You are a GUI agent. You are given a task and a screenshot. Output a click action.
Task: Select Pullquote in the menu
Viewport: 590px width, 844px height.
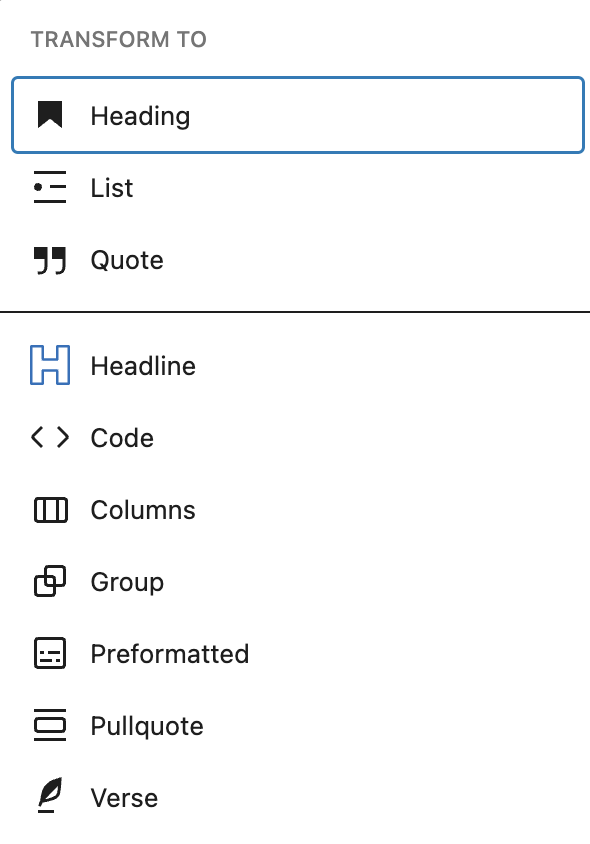(x=147, y=725)
